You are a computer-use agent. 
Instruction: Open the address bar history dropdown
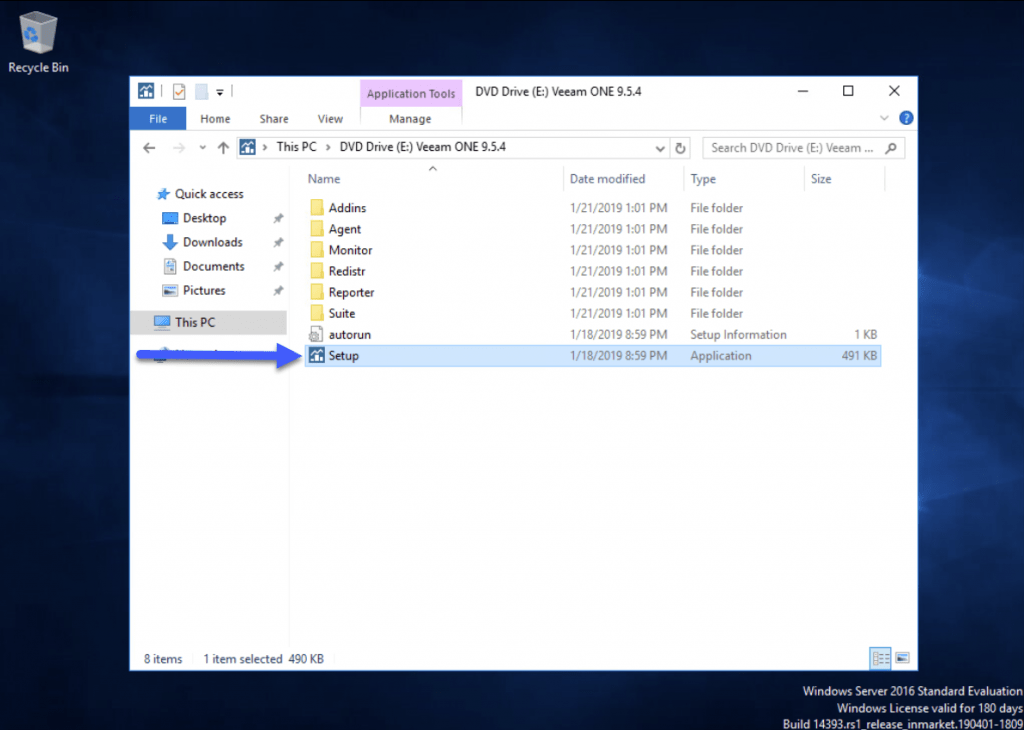tap(660, 148)
